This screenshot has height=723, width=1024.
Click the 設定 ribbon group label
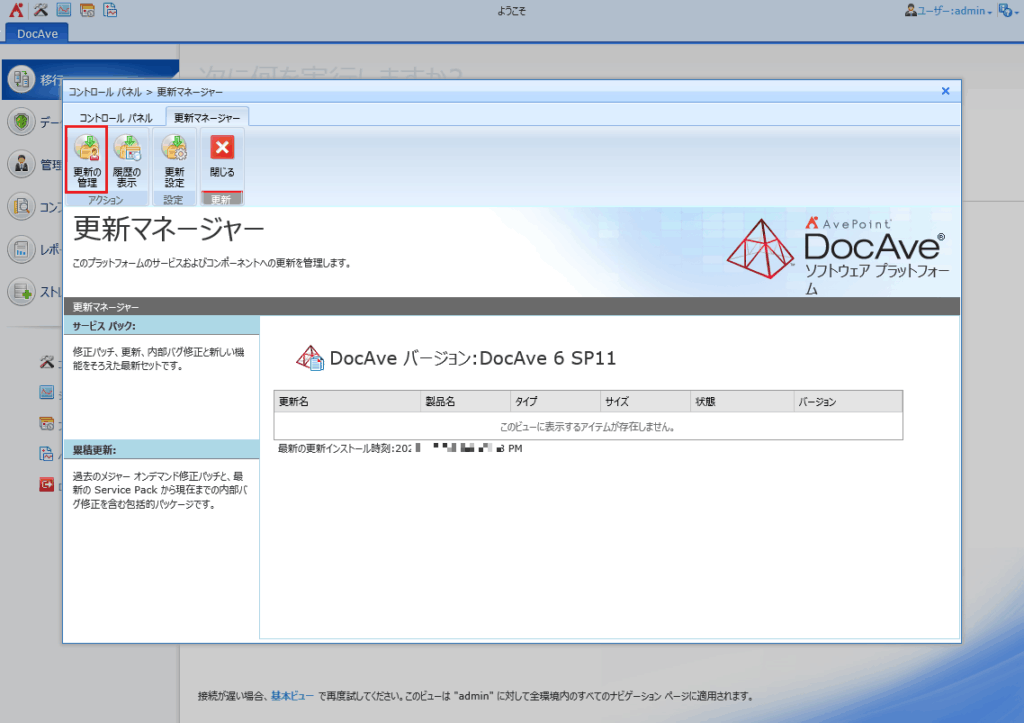coord(173,200)
